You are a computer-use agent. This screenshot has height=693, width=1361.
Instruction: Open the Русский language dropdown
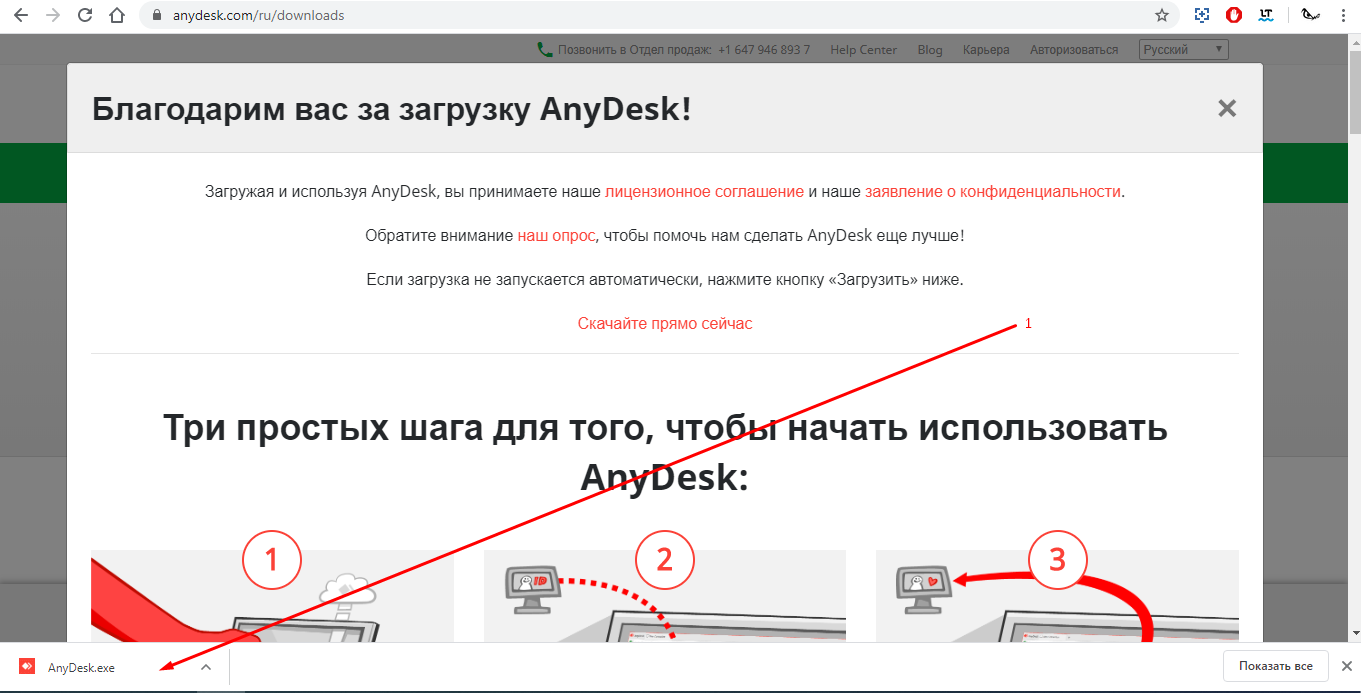pos(1183,49)
